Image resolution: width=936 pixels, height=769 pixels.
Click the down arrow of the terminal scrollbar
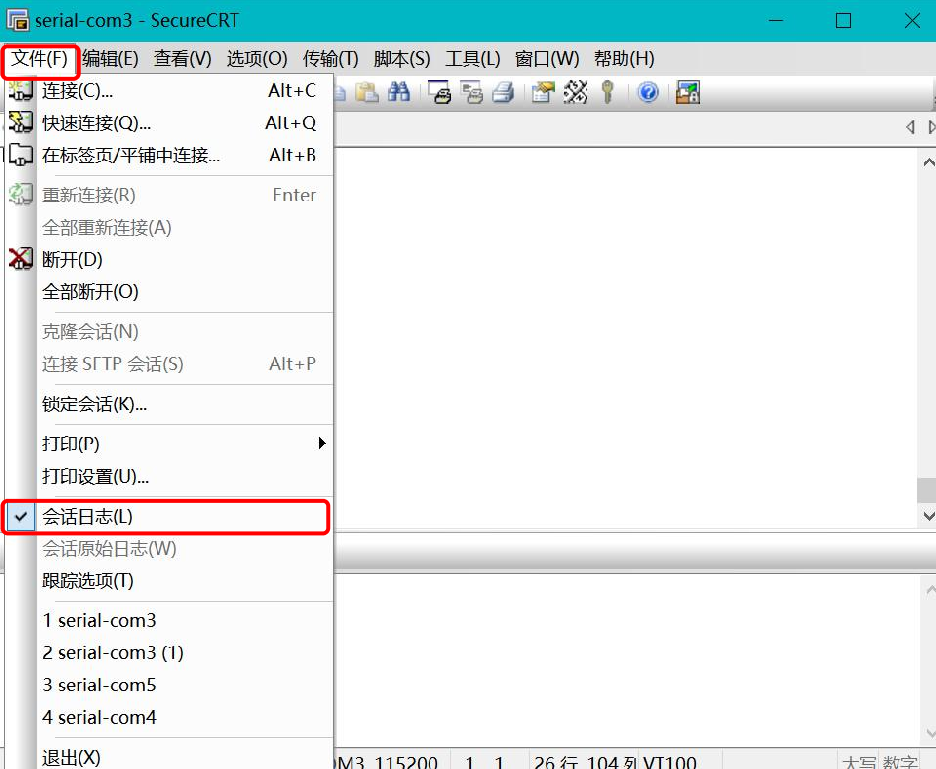click(x=928, y=516)
